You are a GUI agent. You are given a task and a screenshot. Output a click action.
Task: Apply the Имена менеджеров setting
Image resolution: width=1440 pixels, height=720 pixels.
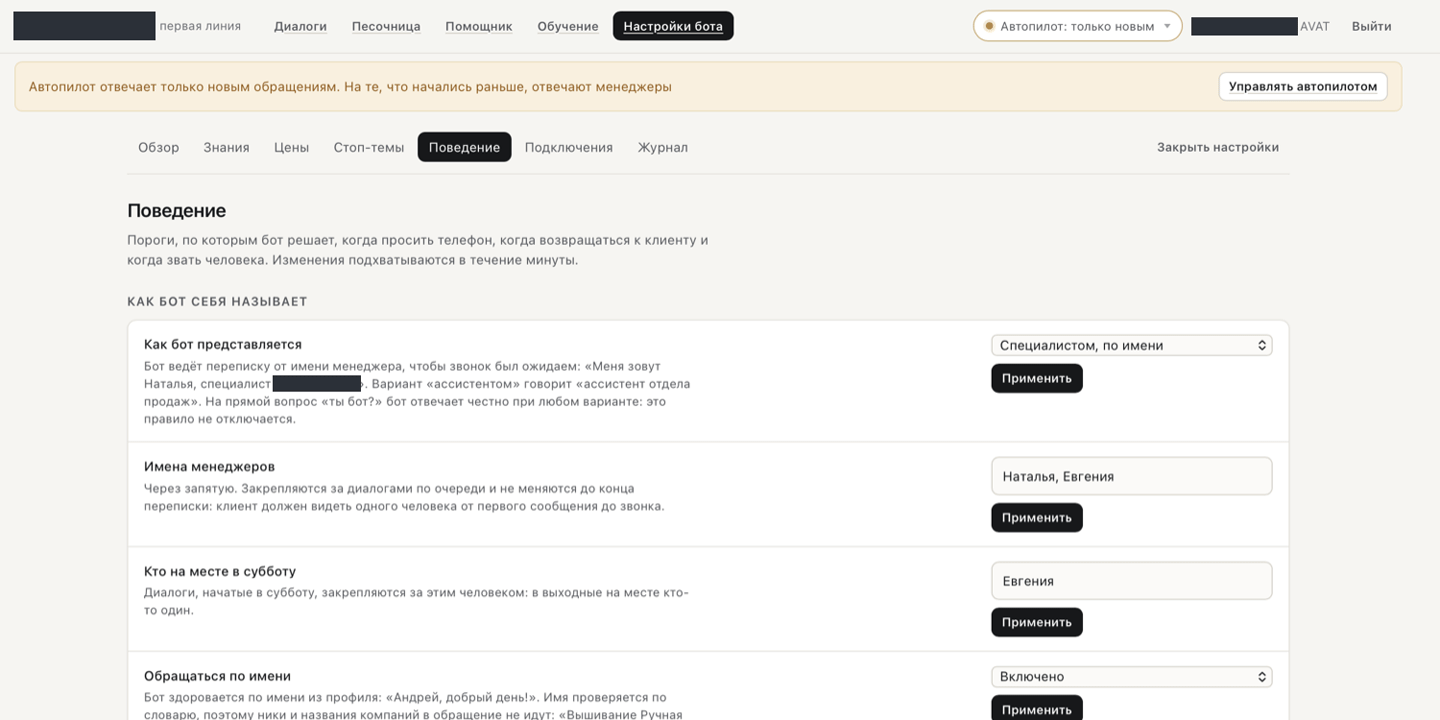point(1036,517)
